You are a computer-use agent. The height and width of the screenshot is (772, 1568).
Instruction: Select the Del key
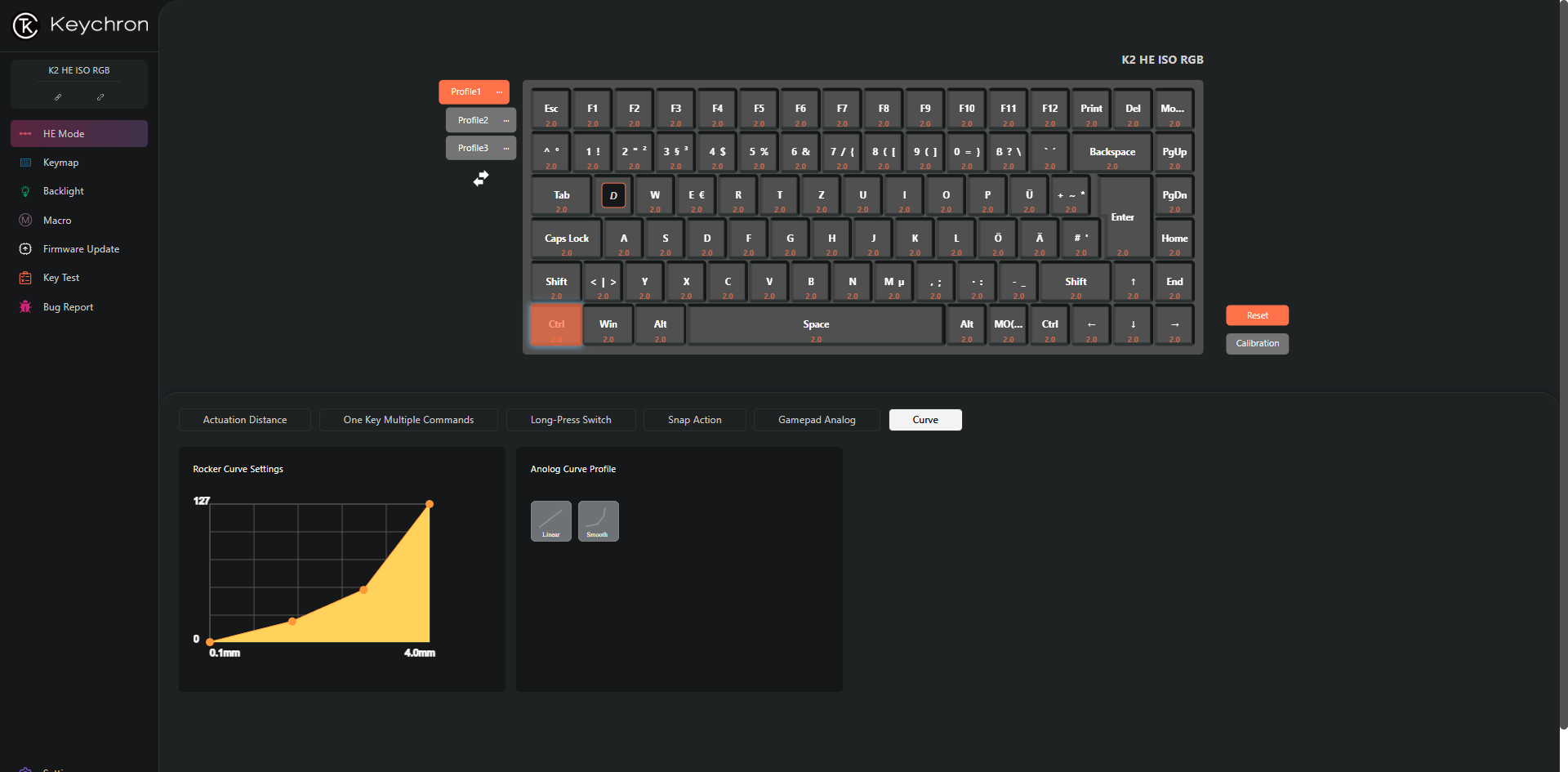(x=1133, y=110)
